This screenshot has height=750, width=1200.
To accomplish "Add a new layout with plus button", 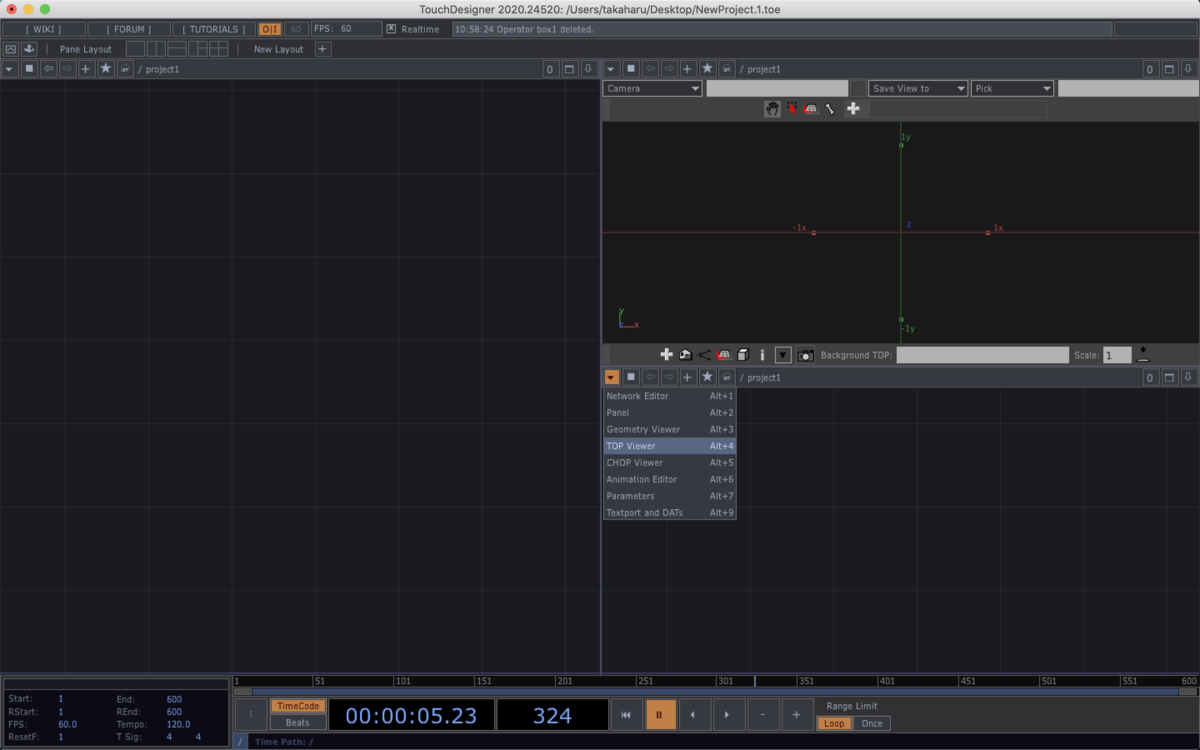I will click(322, 49).
